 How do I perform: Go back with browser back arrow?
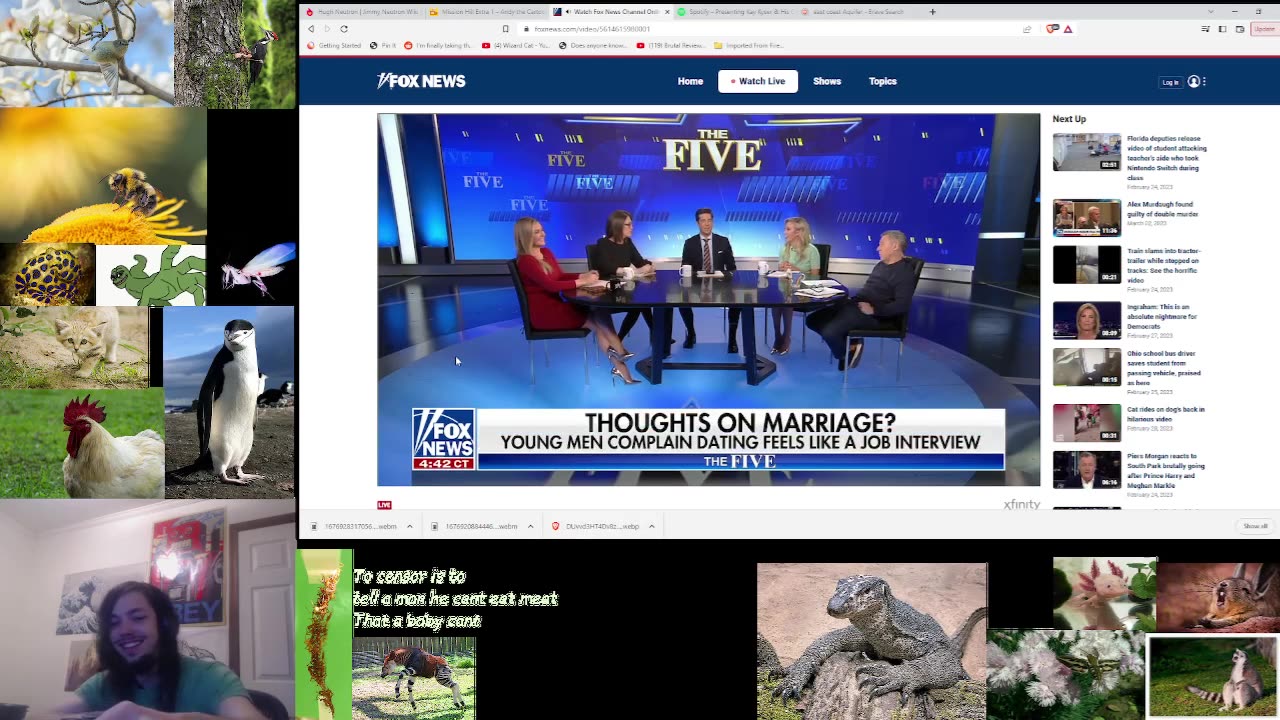tap(311, 29)
